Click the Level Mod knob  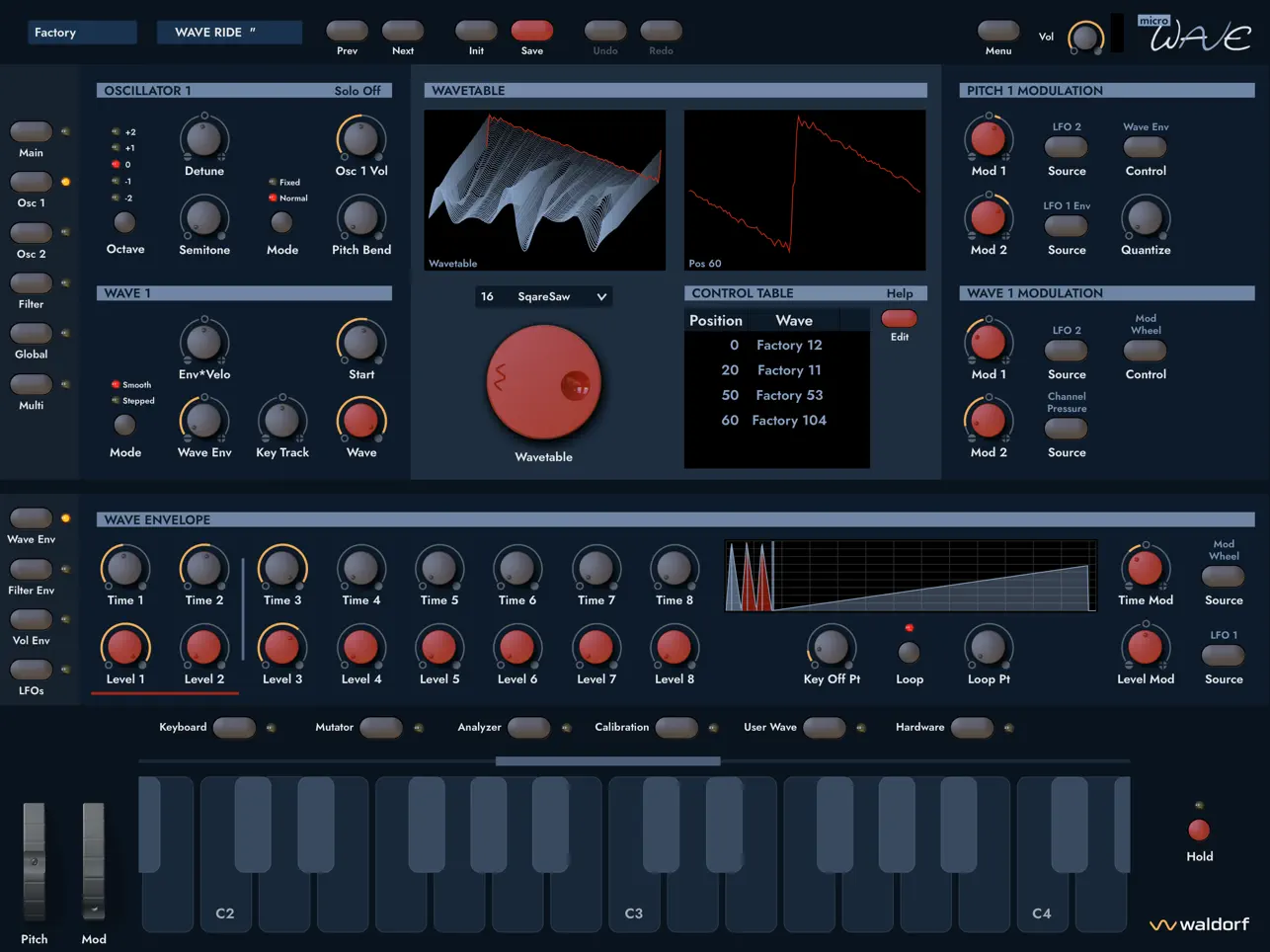pyautogui.click(x=1146, y=648)
